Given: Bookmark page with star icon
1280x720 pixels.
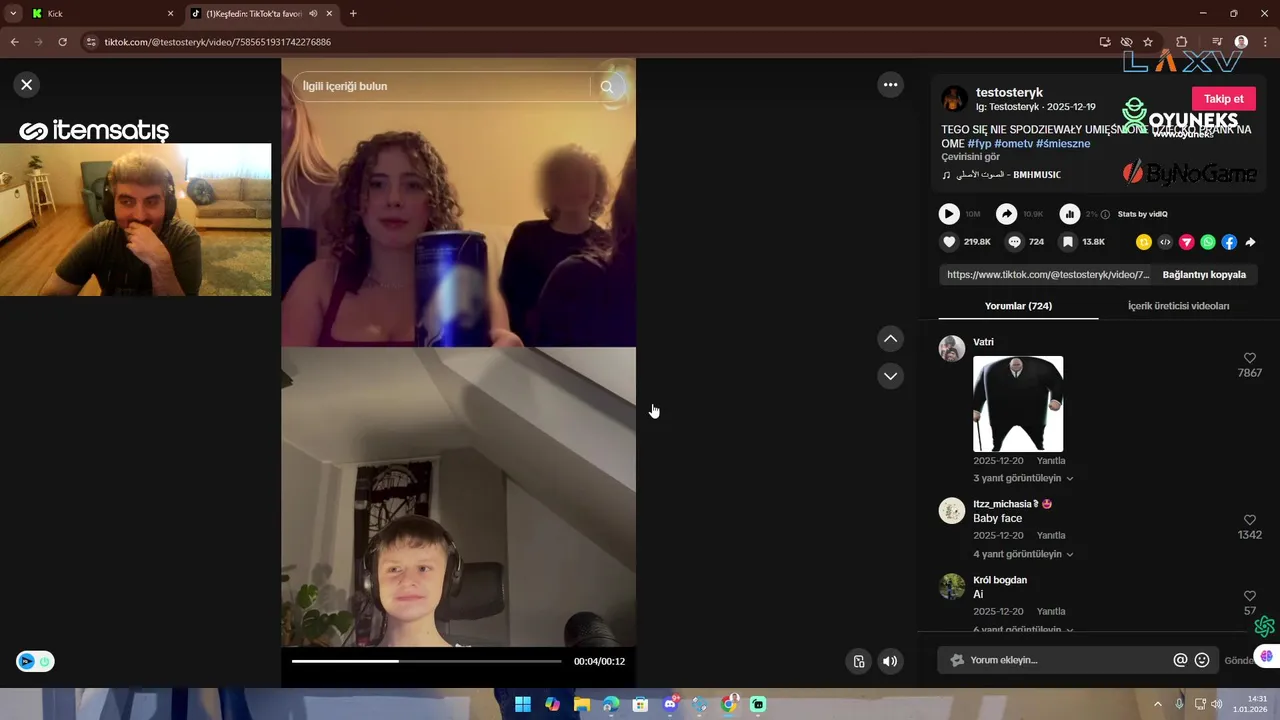Looking at the screenshot, I should (1148, 42).
